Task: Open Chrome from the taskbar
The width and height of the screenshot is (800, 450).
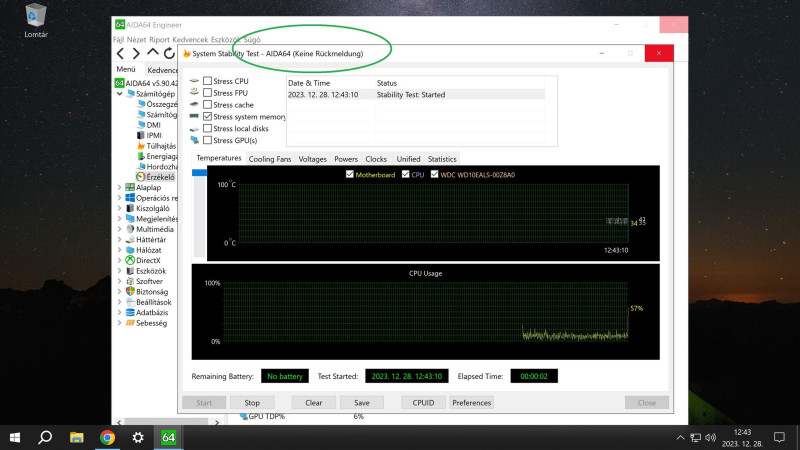Action: tap(107, 437)
